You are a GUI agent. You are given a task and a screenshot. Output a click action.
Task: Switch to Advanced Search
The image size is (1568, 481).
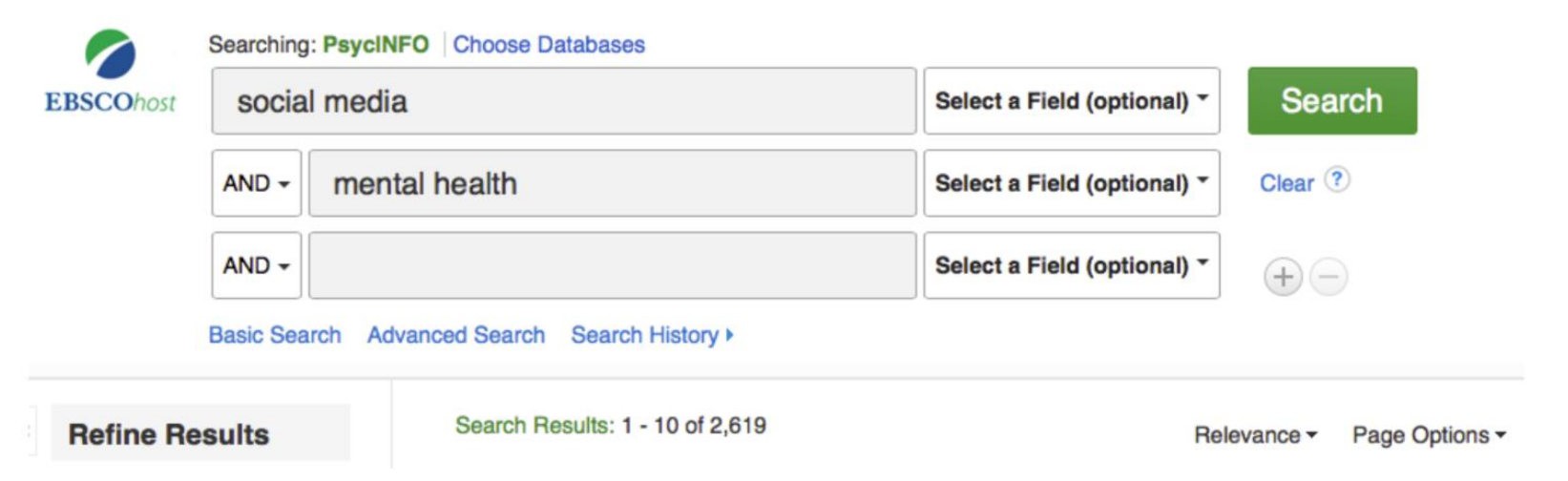[456, 335]
